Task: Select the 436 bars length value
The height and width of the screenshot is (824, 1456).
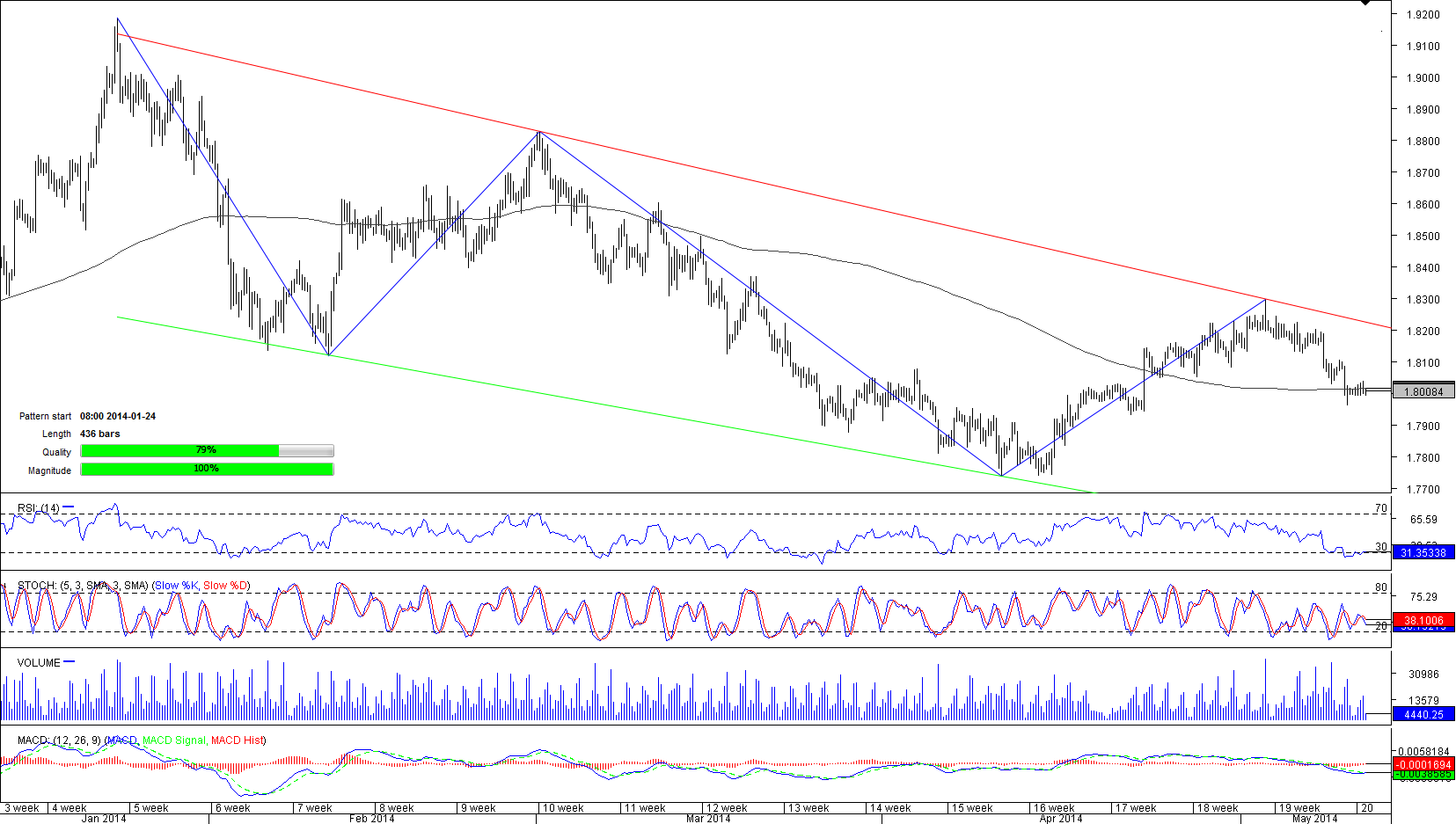Action: pyautogui.click(x=100, y=434)
